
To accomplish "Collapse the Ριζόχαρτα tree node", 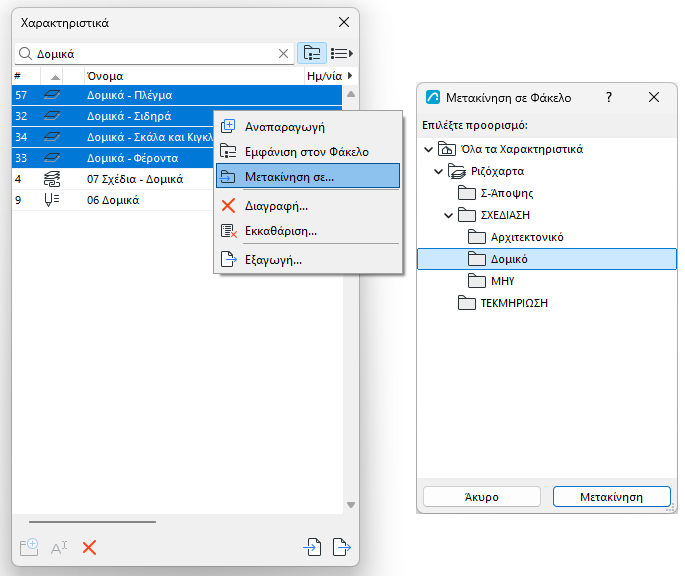I will [x=438, y=172].
